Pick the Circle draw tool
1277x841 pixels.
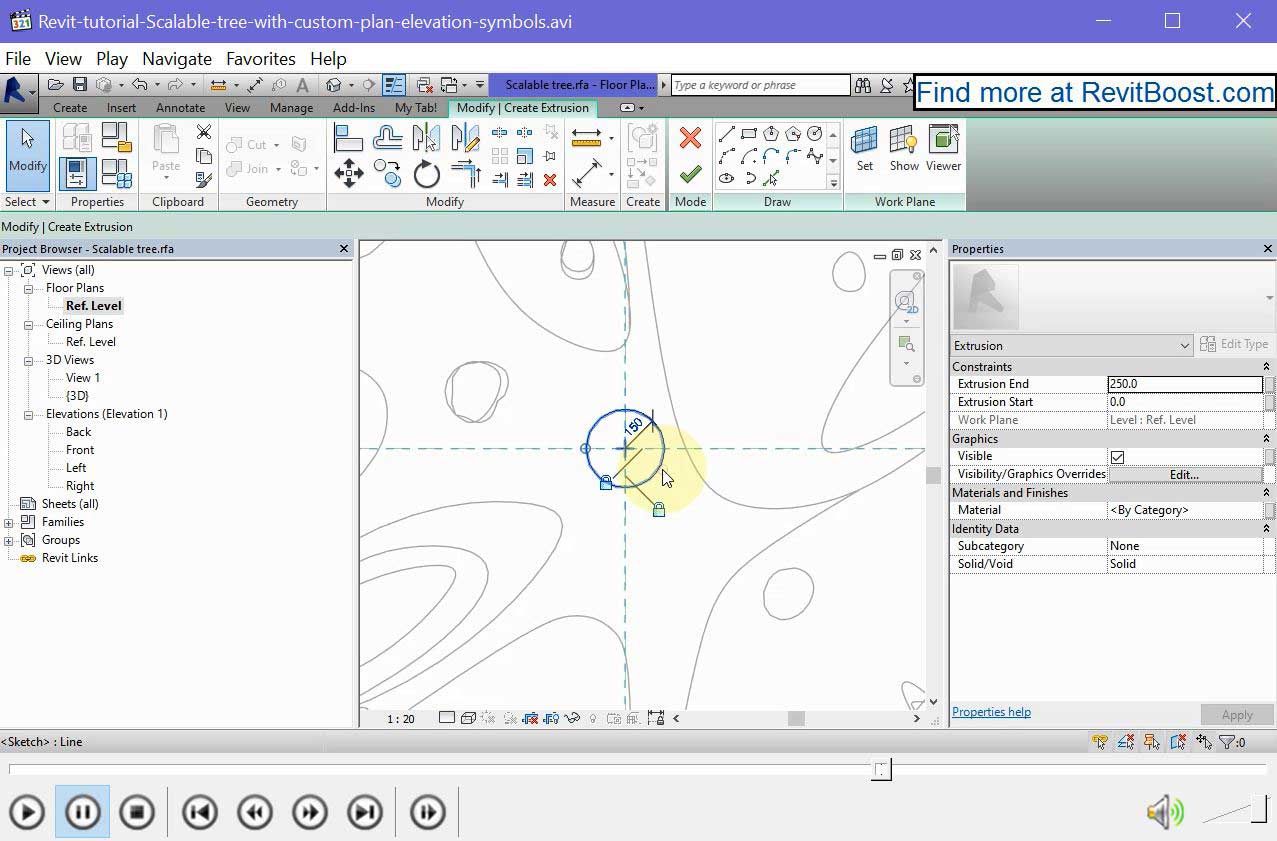click(x=815, y=133)
